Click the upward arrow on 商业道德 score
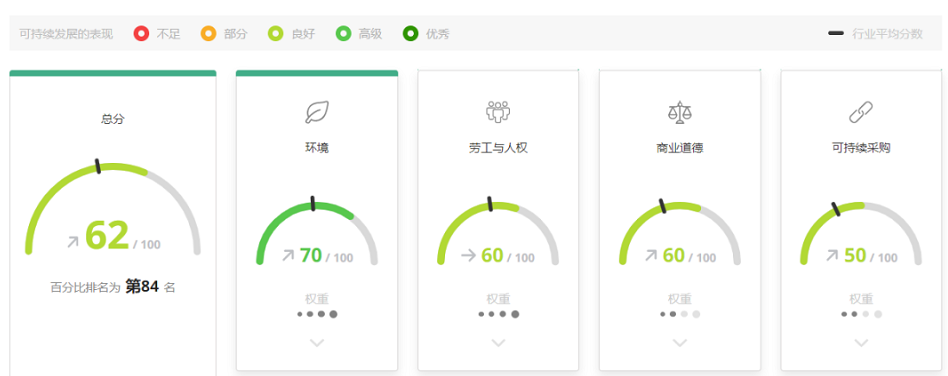948x376 pixels. click(651, 256)
